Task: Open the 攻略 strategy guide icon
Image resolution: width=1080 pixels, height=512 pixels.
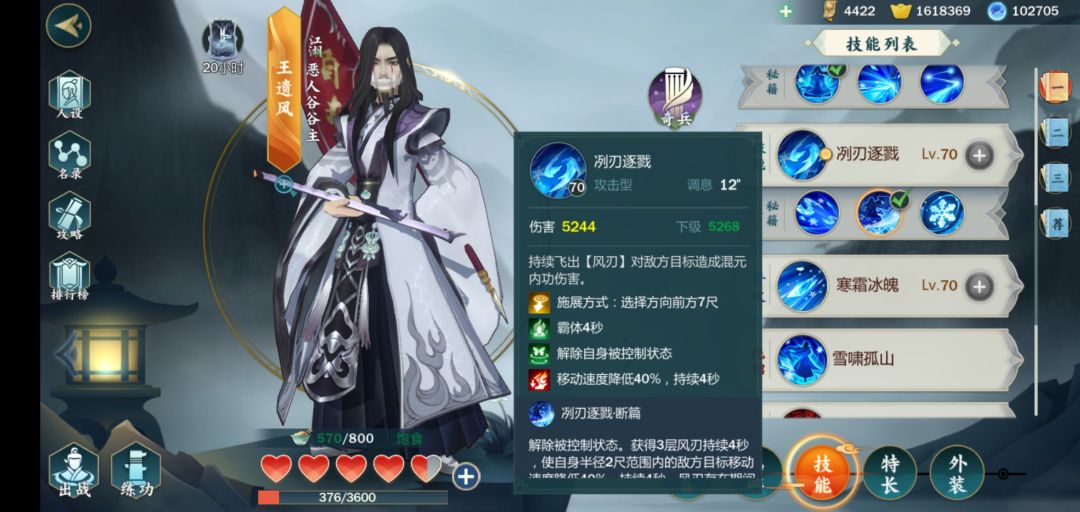Action: tap(70, 215)
